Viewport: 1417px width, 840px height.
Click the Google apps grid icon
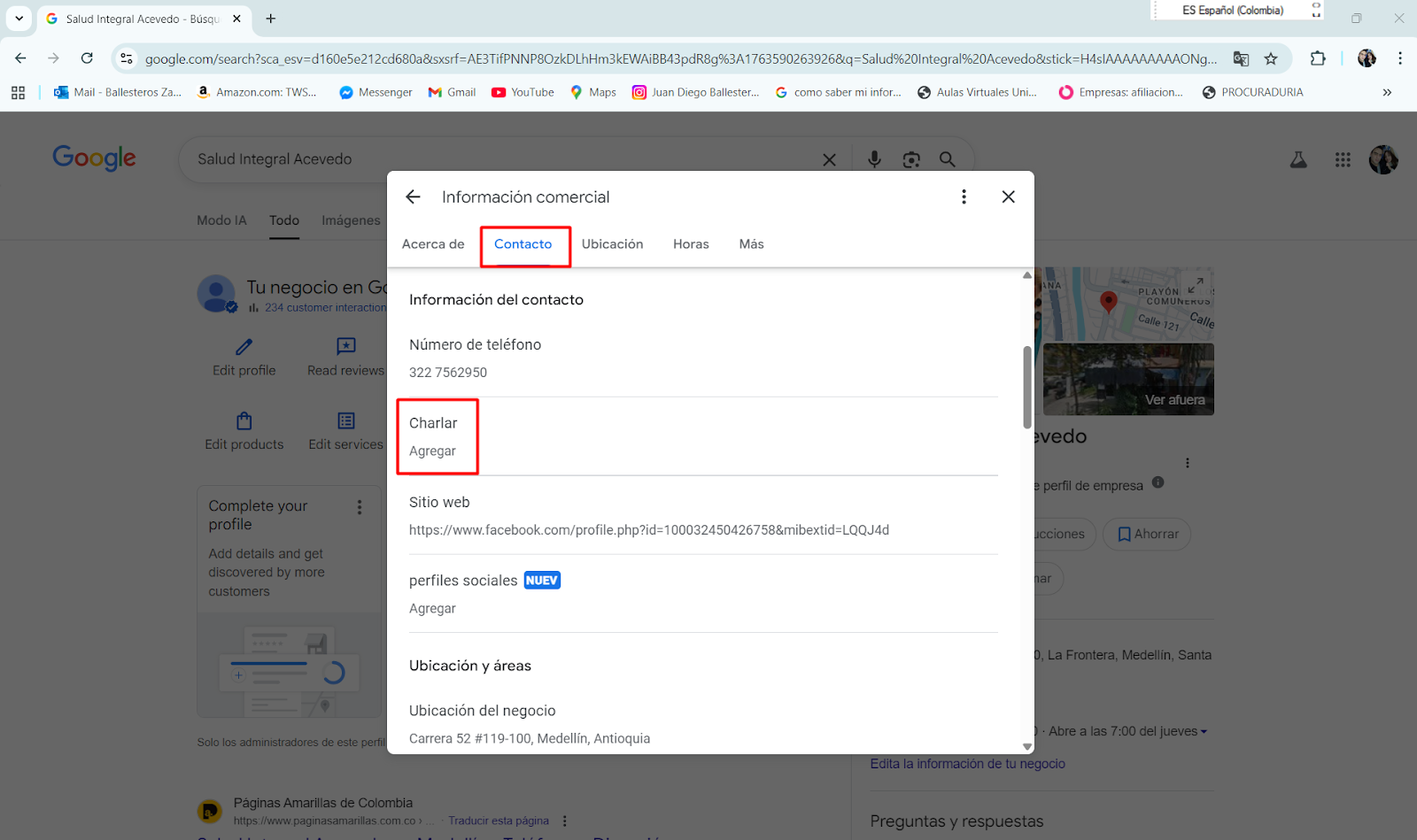point(1343,159)
